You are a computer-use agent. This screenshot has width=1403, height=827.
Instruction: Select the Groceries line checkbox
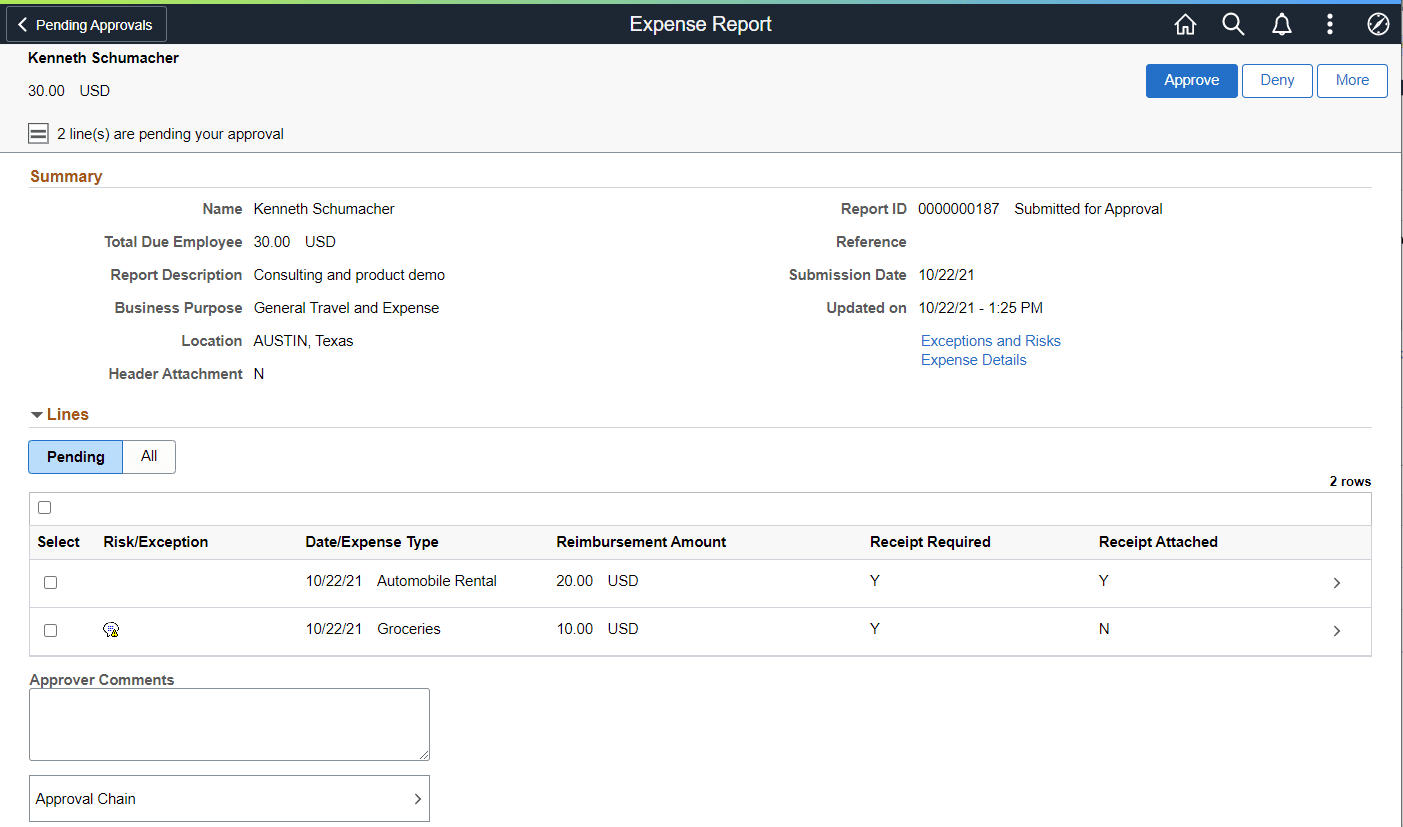click(50, 630)
